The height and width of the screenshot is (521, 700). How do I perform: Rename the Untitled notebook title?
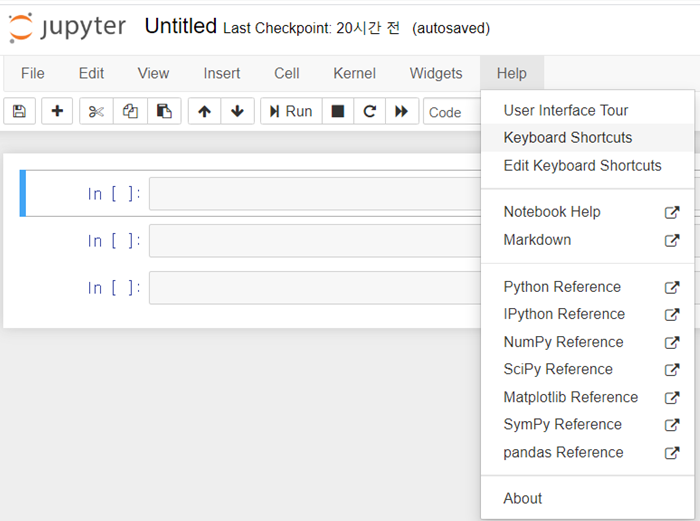tap(181, 26)
